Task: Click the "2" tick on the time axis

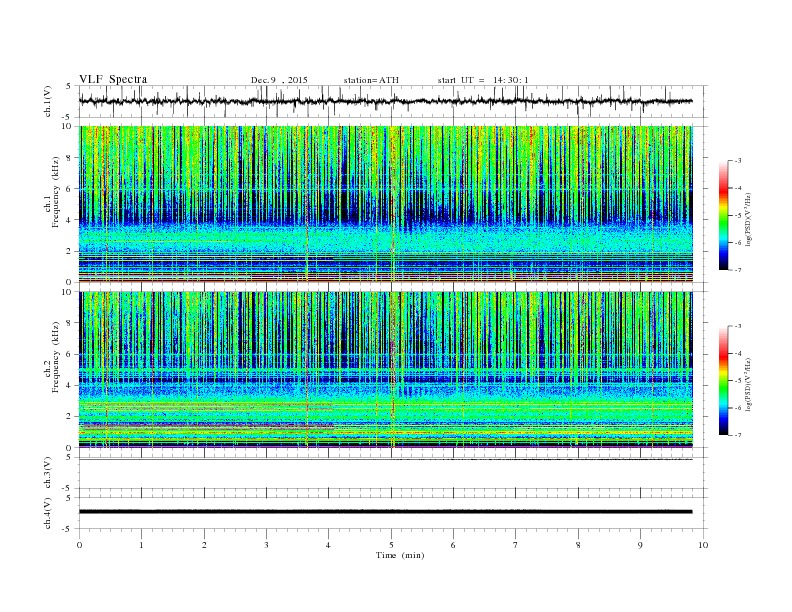Action: tap(204, 545)
